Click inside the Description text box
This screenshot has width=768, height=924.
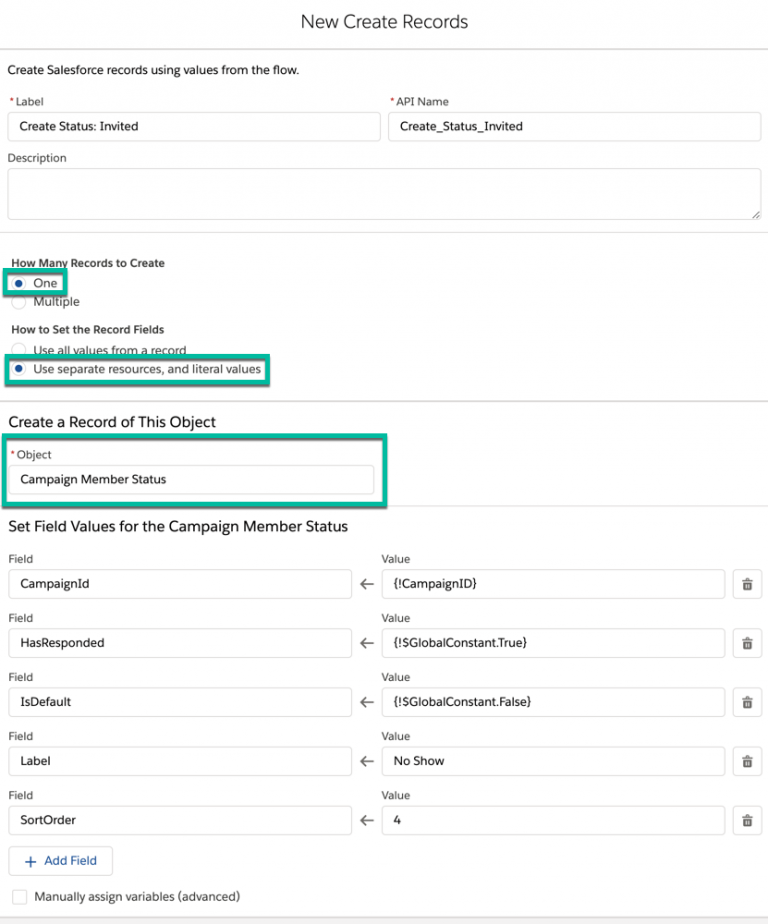[384, 193]
